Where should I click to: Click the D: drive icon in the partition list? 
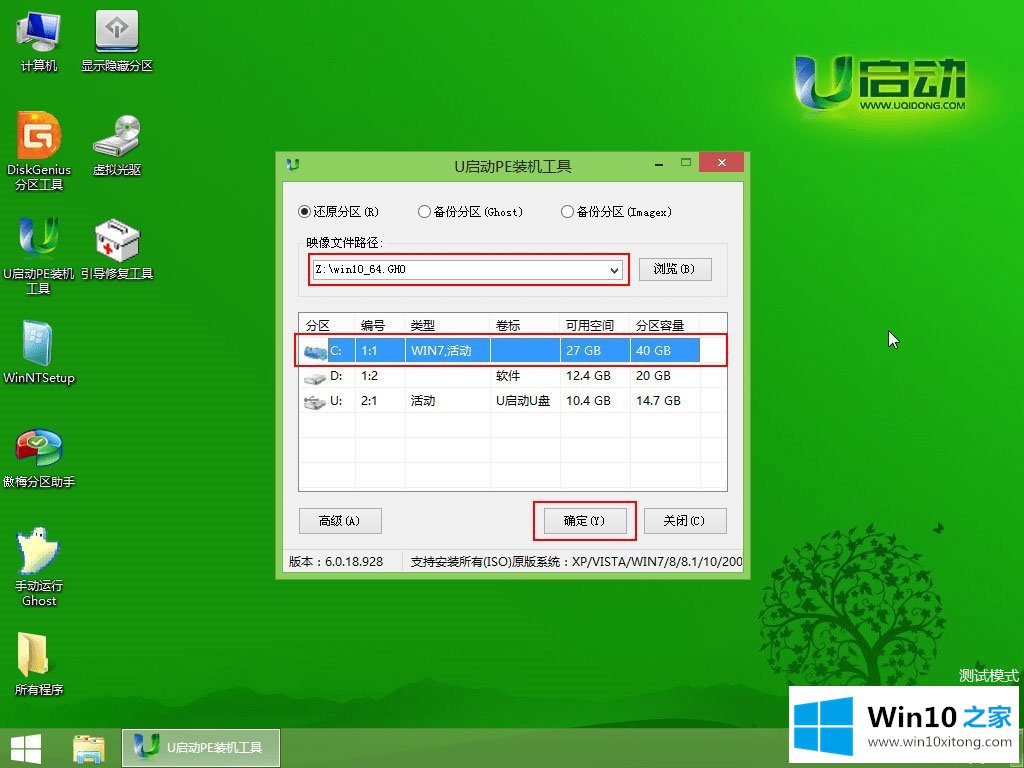click(x=315, y=377)
